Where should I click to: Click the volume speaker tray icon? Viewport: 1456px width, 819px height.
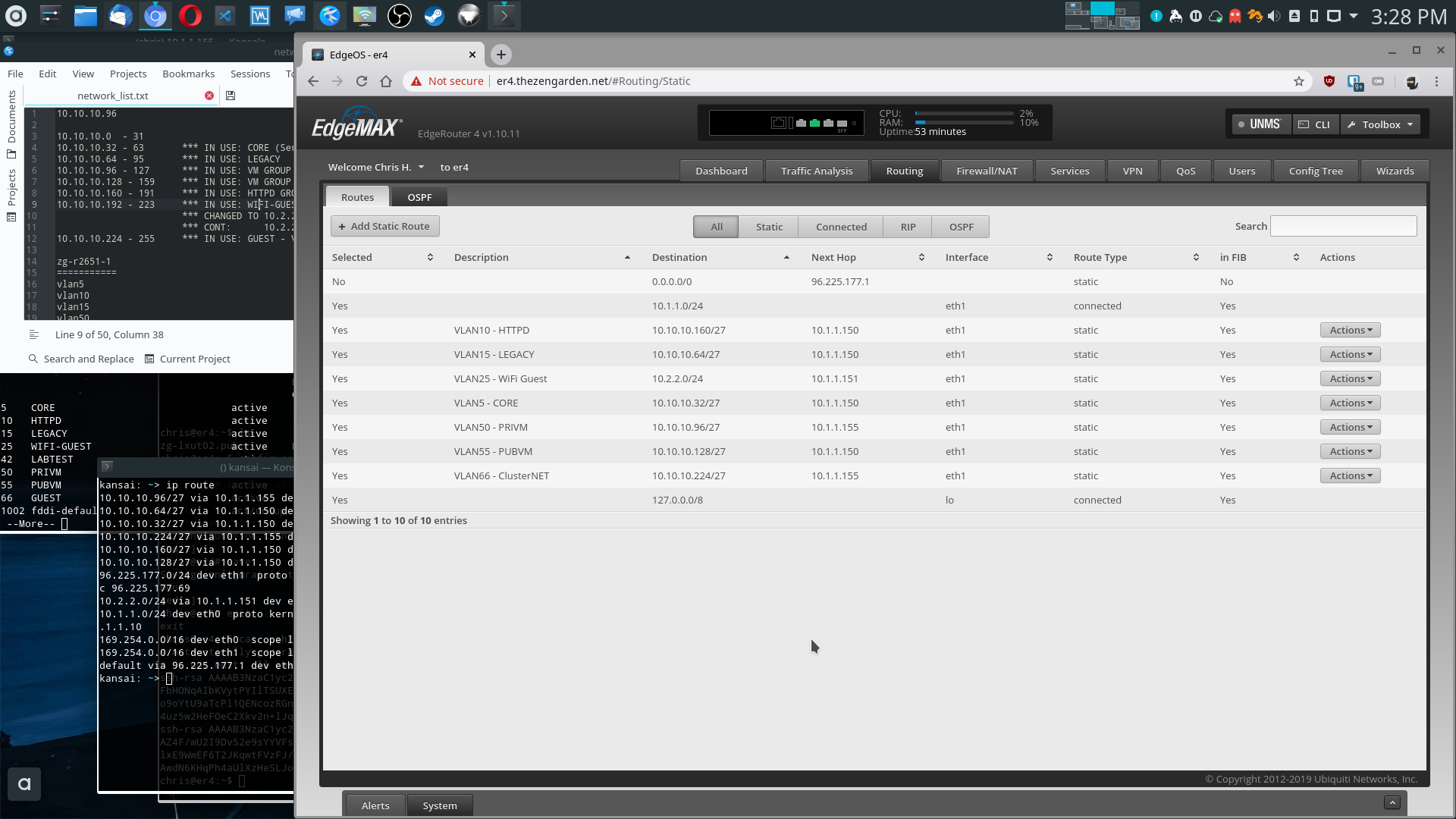1274,16
